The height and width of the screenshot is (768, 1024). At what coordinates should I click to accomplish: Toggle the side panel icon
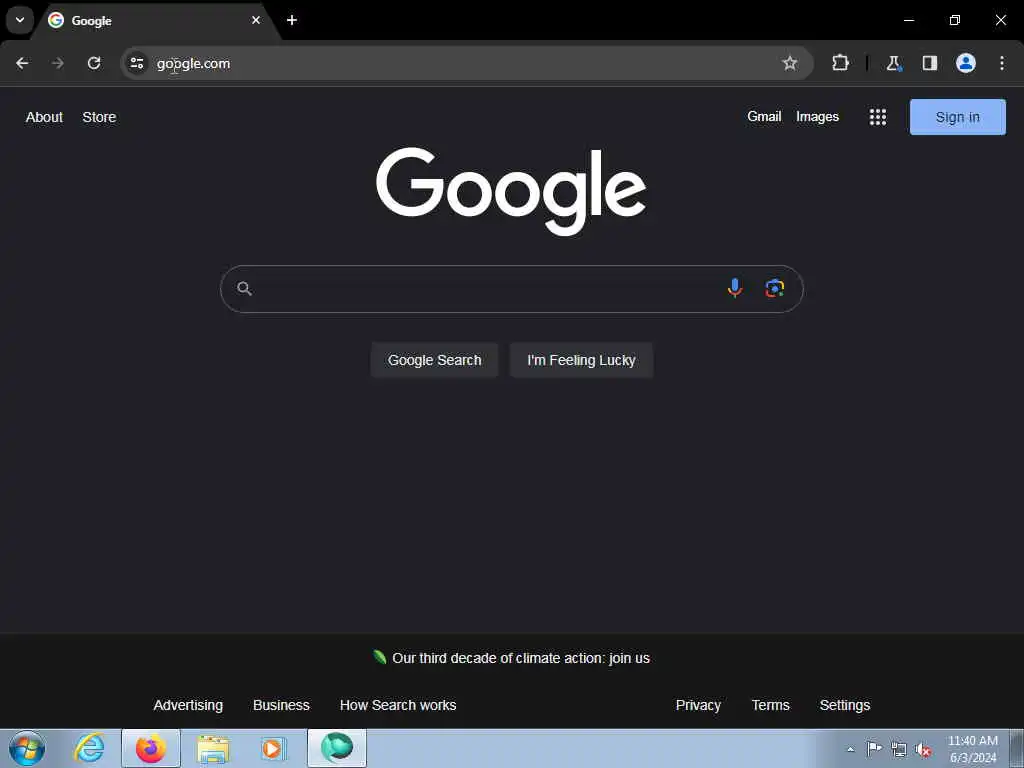pyautogui.click(x=929, y=63)
